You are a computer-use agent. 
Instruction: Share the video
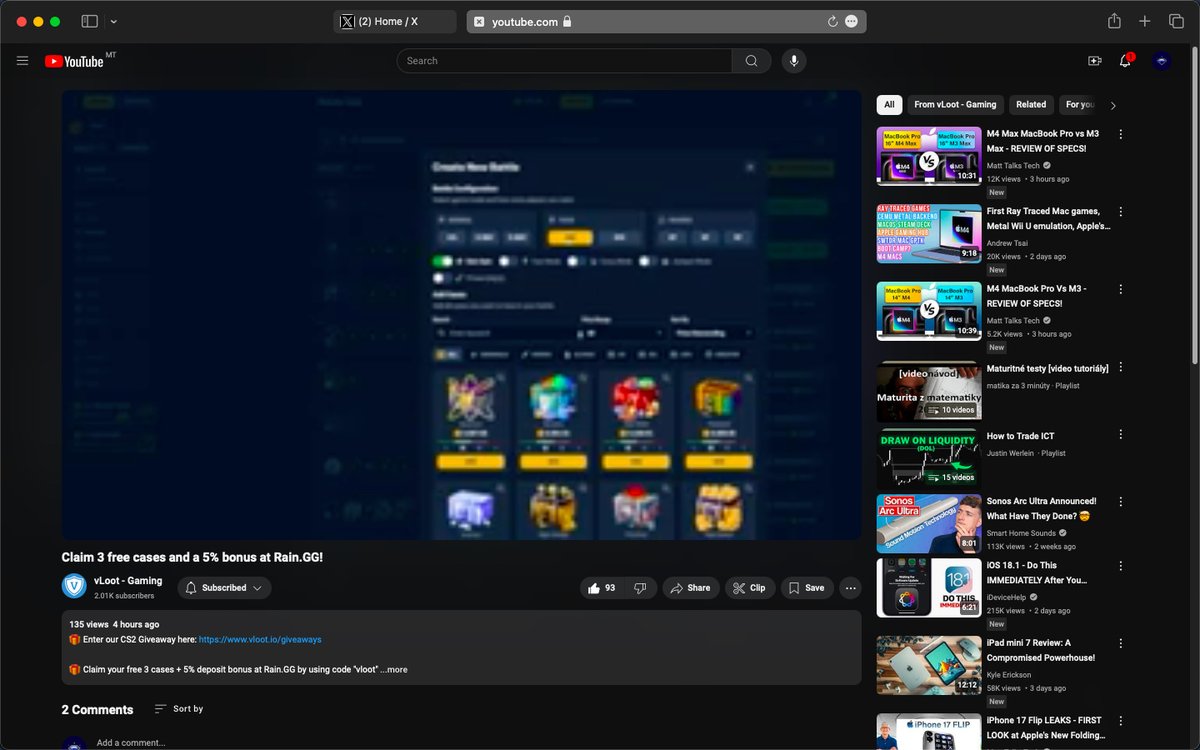click(691, 588)
